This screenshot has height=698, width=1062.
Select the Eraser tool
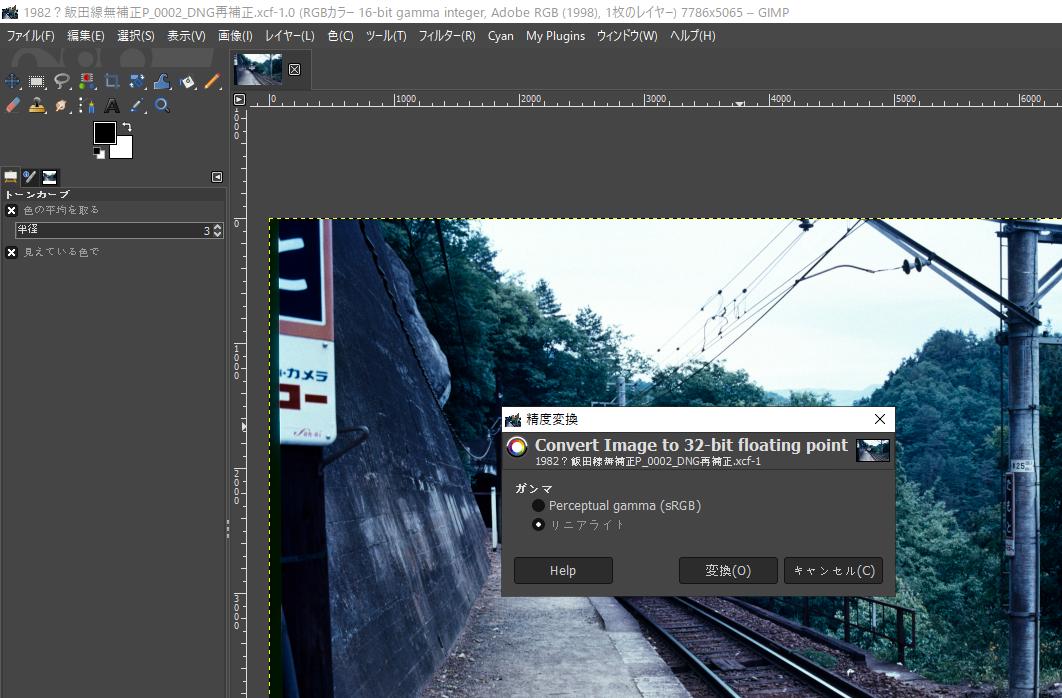(x=12, y=106)
